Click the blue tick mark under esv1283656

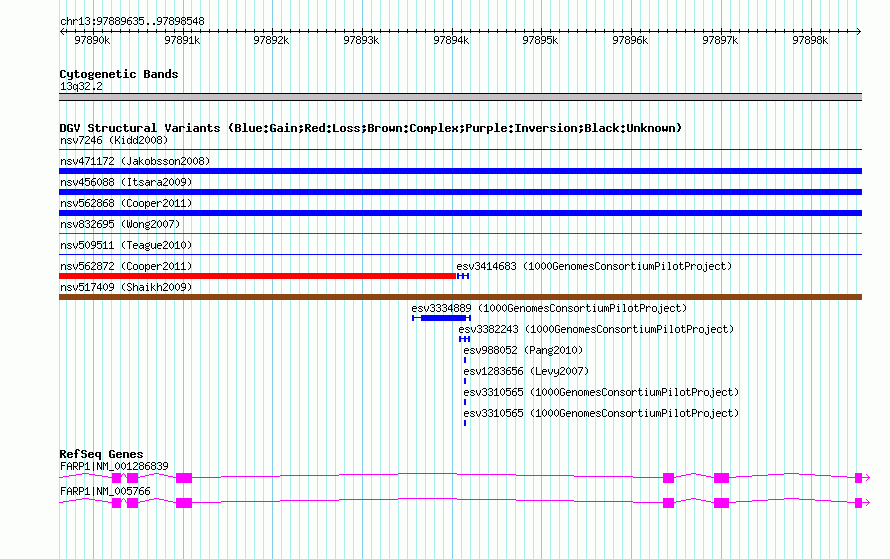[465, 381]
